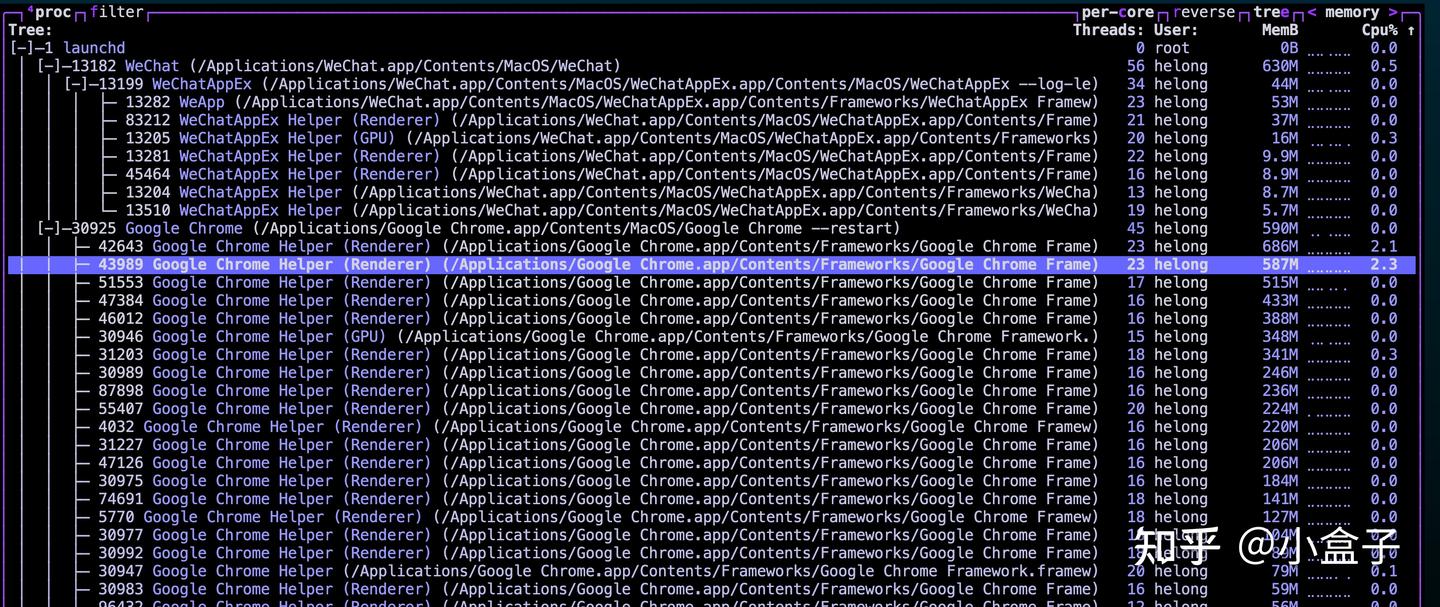Select process 55407 Chrome Helper (Renderer)
Screen dimensions: 1440x607
(x=712, y=408)
